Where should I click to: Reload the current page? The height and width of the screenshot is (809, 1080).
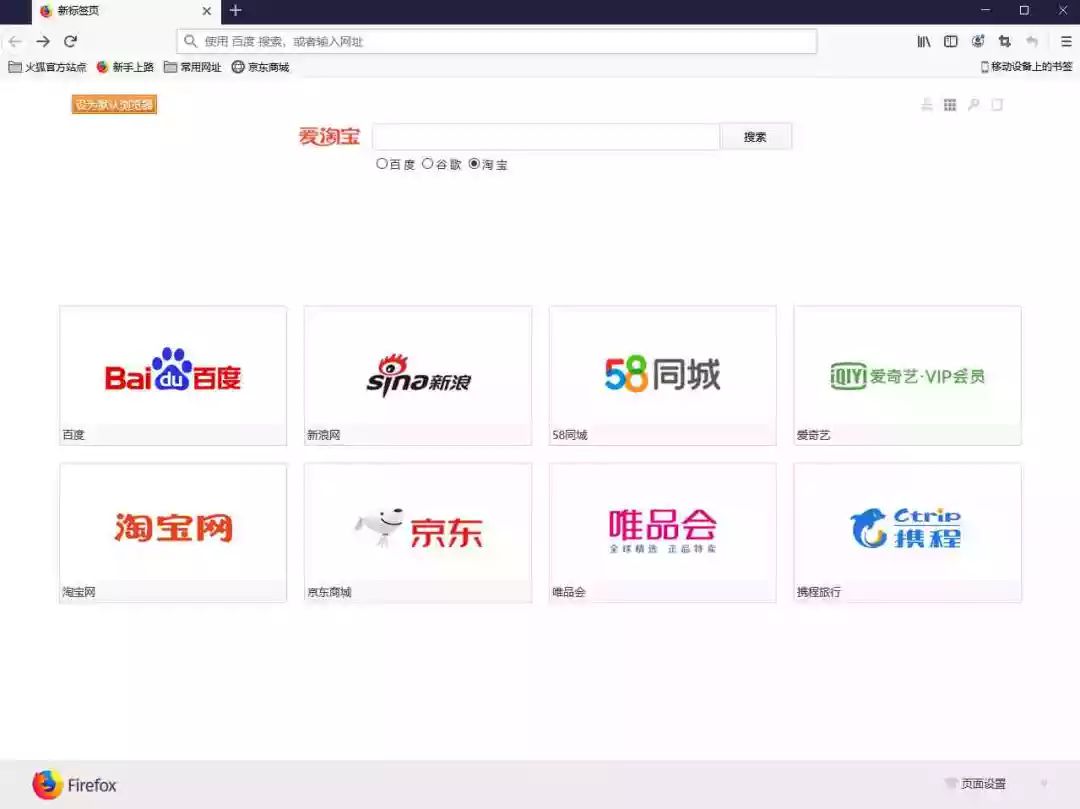tap(70, 41)
